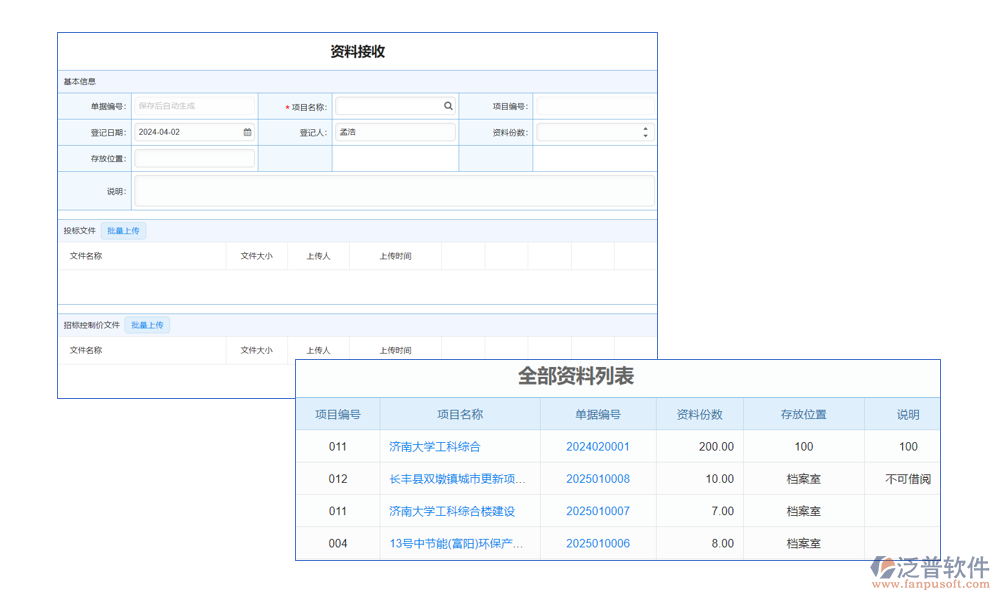Select the 登记人 field containing 孟浩

coord(395,132)
